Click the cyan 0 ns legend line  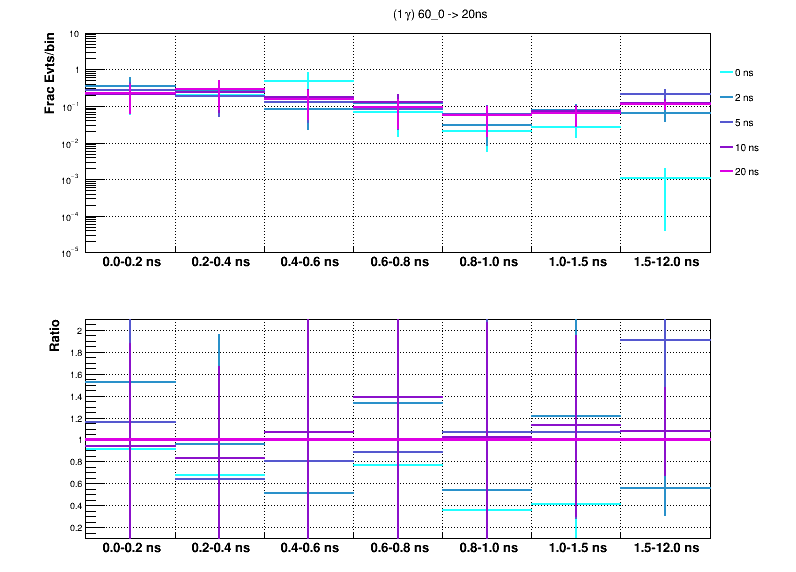coord(726,72)
